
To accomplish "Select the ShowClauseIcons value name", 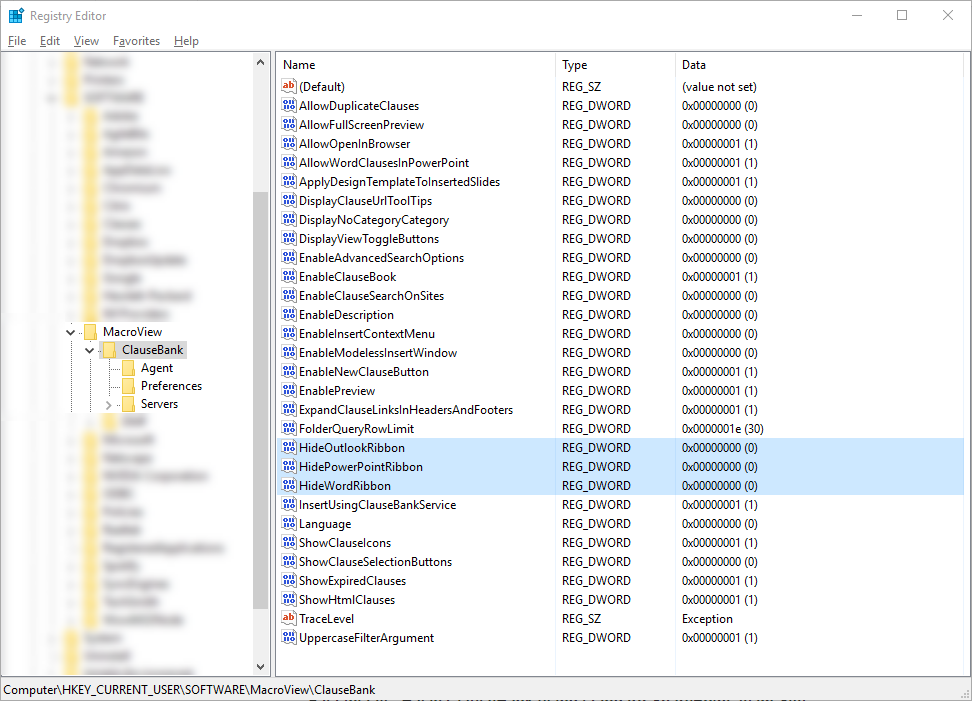I will pos(345,543).
